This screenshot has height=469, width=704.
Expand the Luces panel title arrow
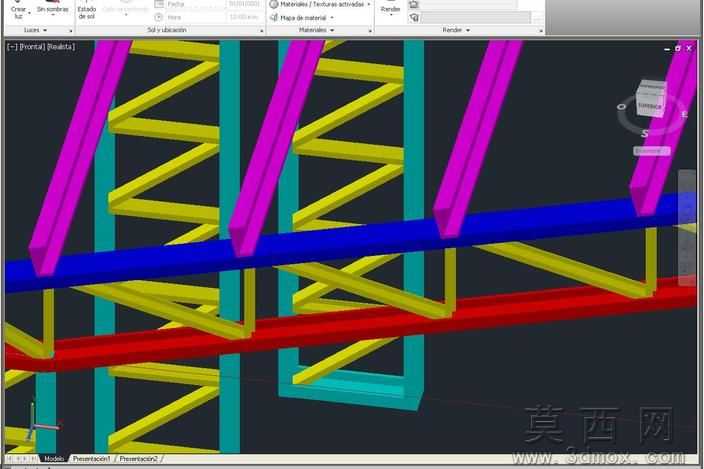(45, 30)
